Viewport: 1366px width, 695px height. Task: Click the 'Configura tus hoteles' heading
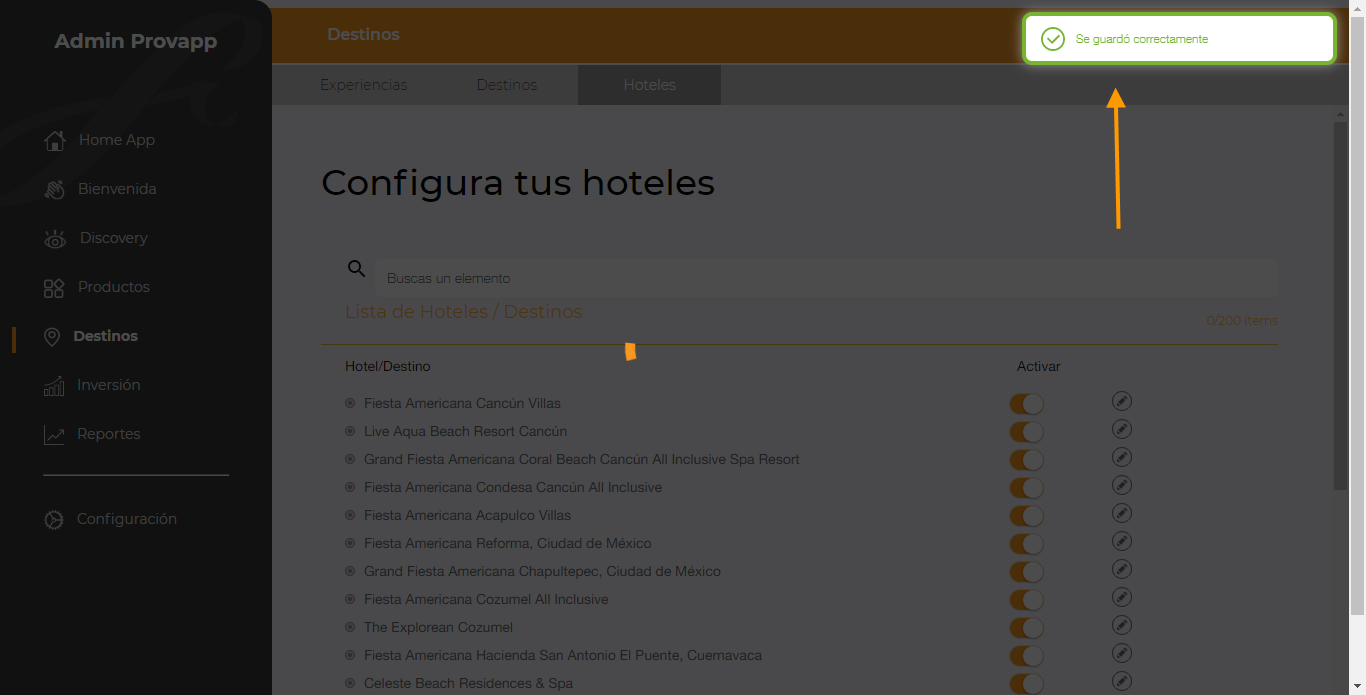click(x=518, y=183)
